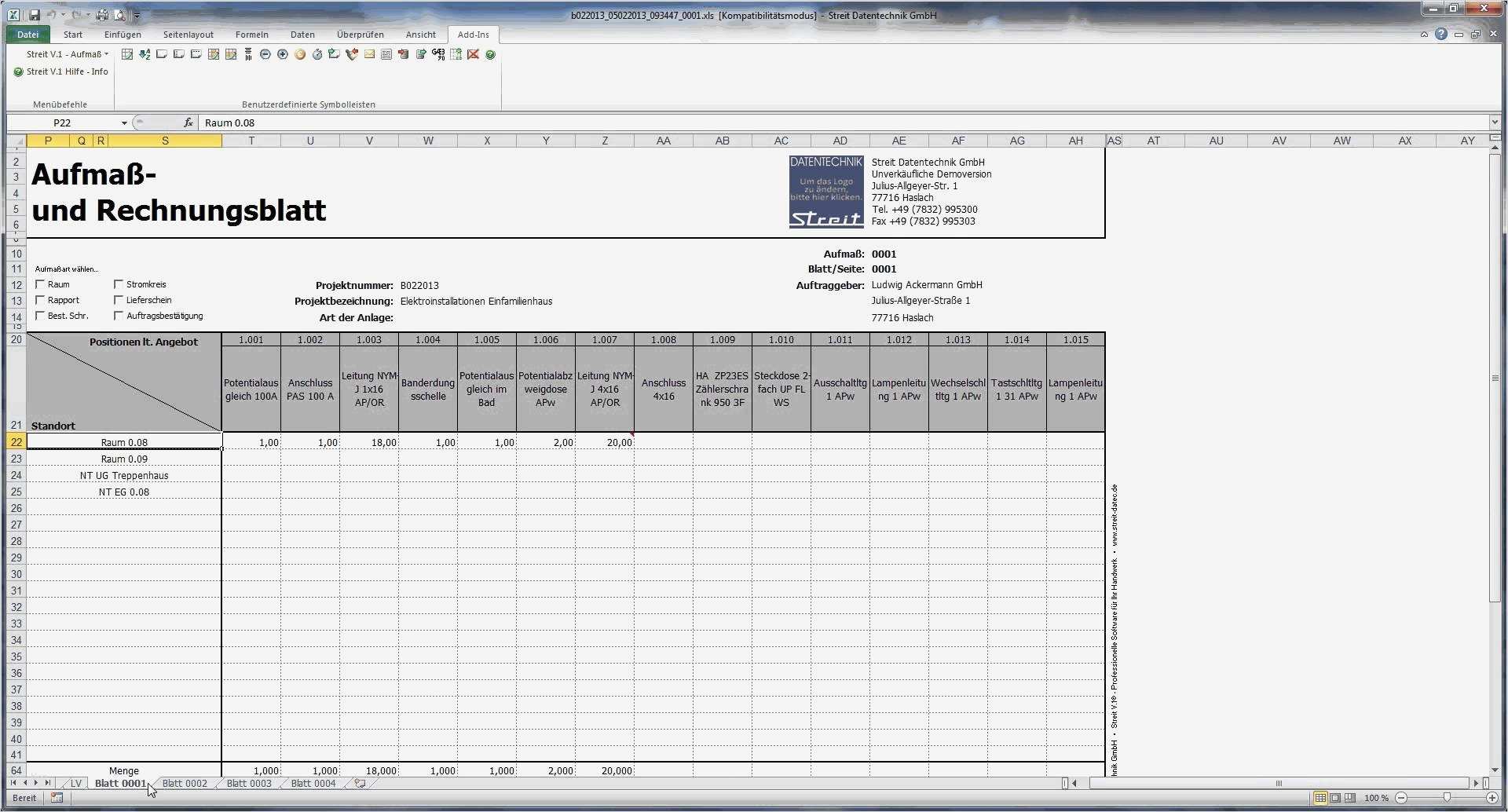Enable the Auftragsbestätigung checkbox

click(x=119, y=316)
